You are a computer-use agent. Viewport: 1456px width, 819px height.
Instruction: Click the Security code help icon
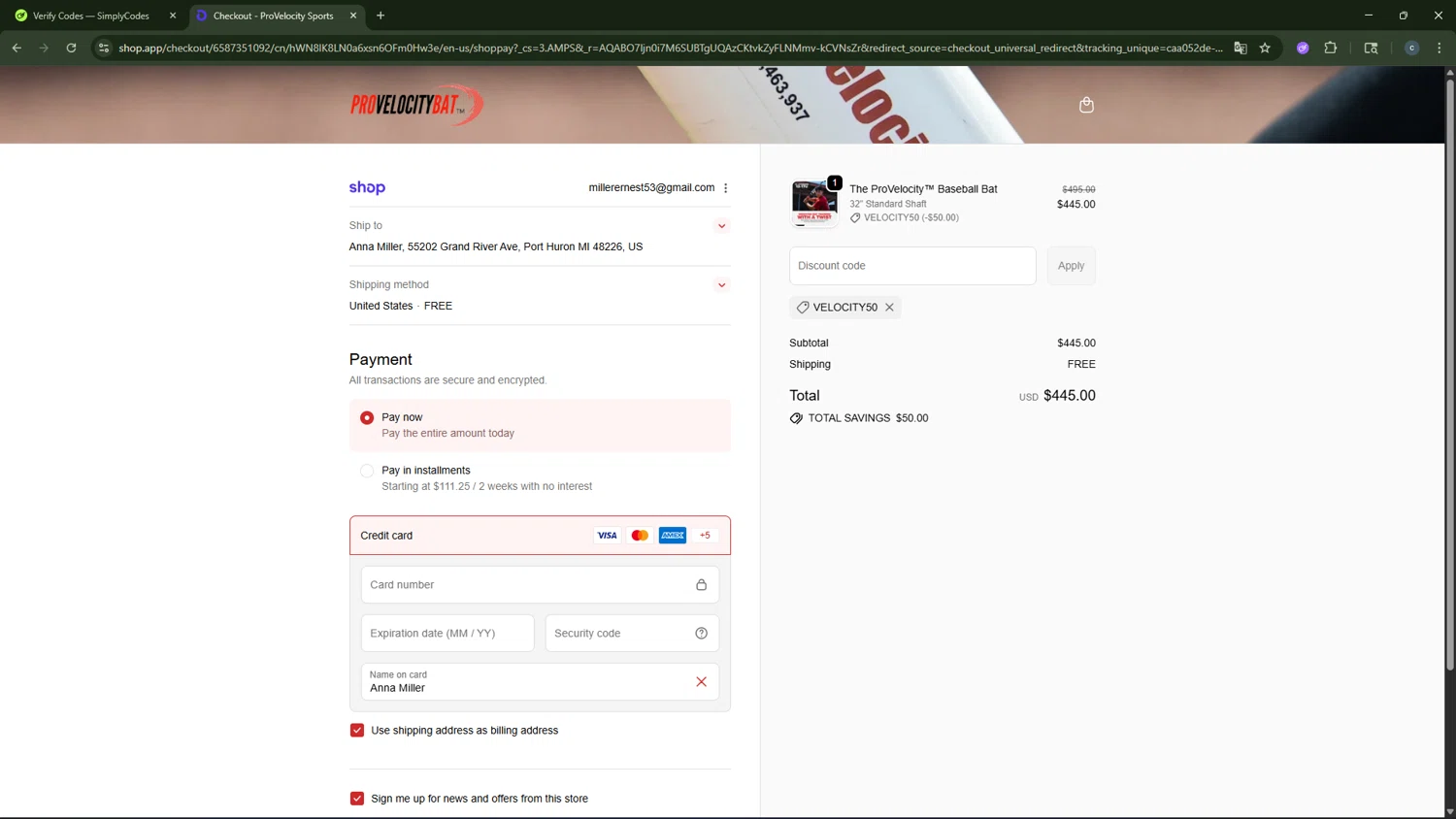pos(701,634)
